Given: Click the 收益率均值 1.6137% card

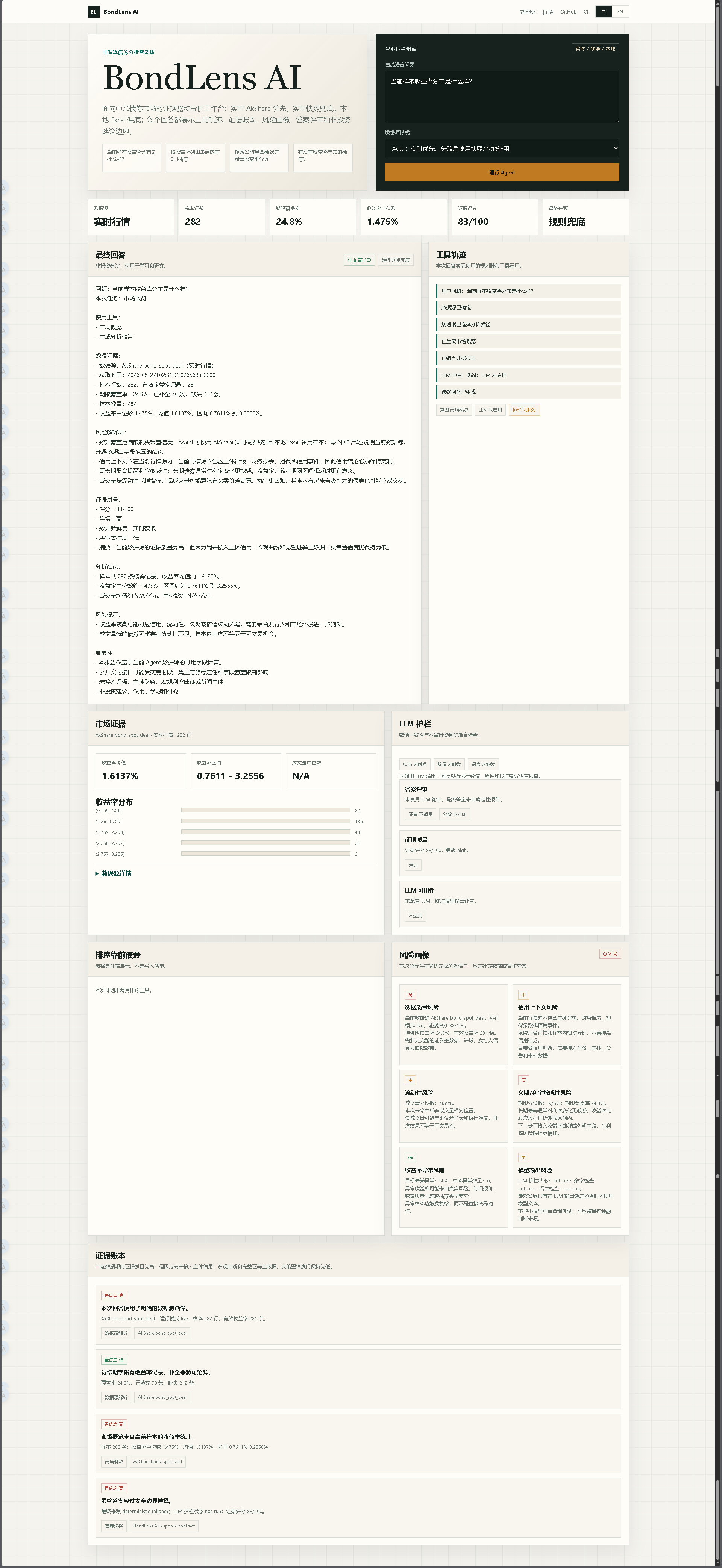Looking at the screenshot, I should tap(141, 770).
